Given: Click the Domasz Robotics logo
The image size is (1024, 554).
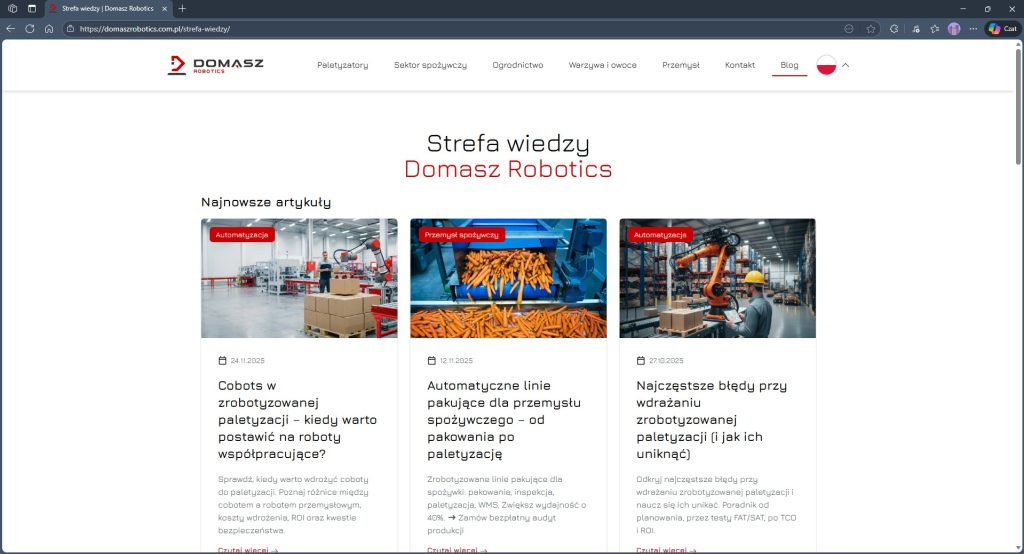Looking at the screenshot, I should pos(215,65).
